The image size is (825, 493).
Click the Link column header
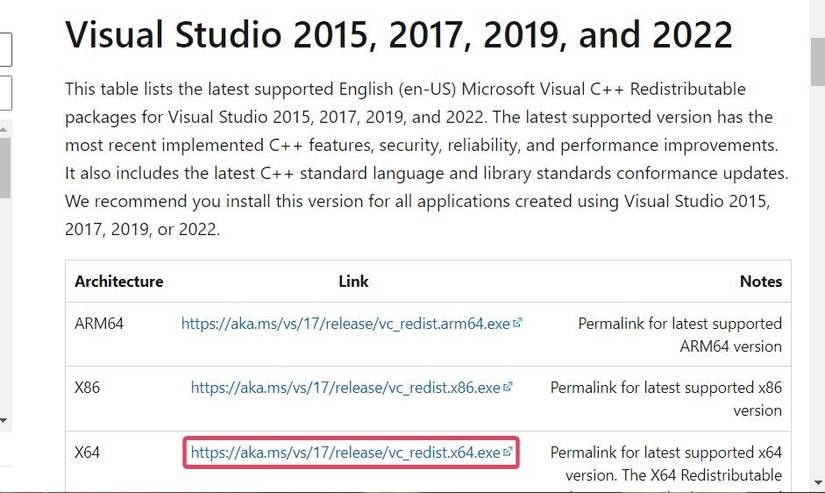click(353, 281)
